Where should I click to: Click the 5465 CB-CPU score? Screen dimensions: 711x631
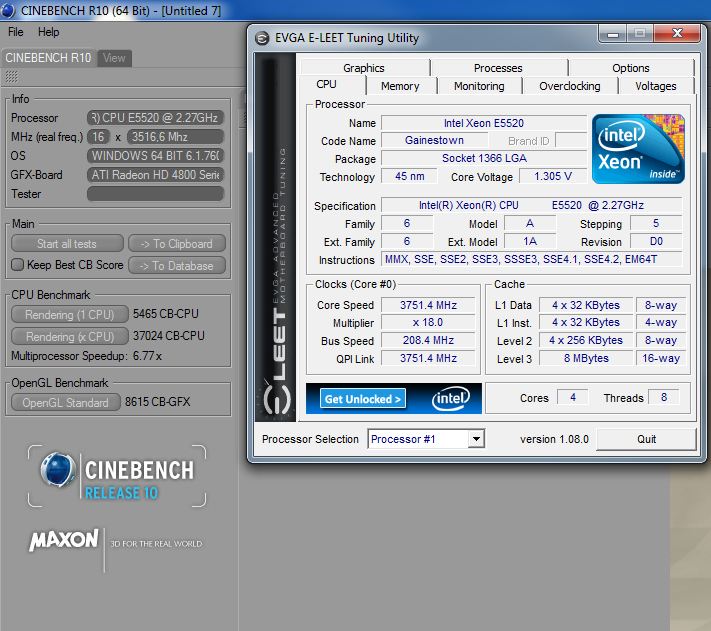coord(166,314)
